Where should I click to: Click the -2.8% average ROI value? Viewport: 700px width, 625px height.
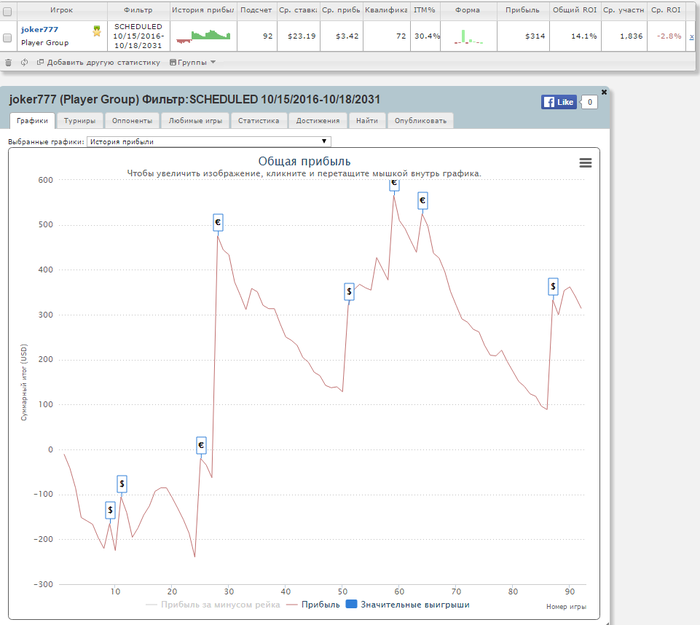669,36
